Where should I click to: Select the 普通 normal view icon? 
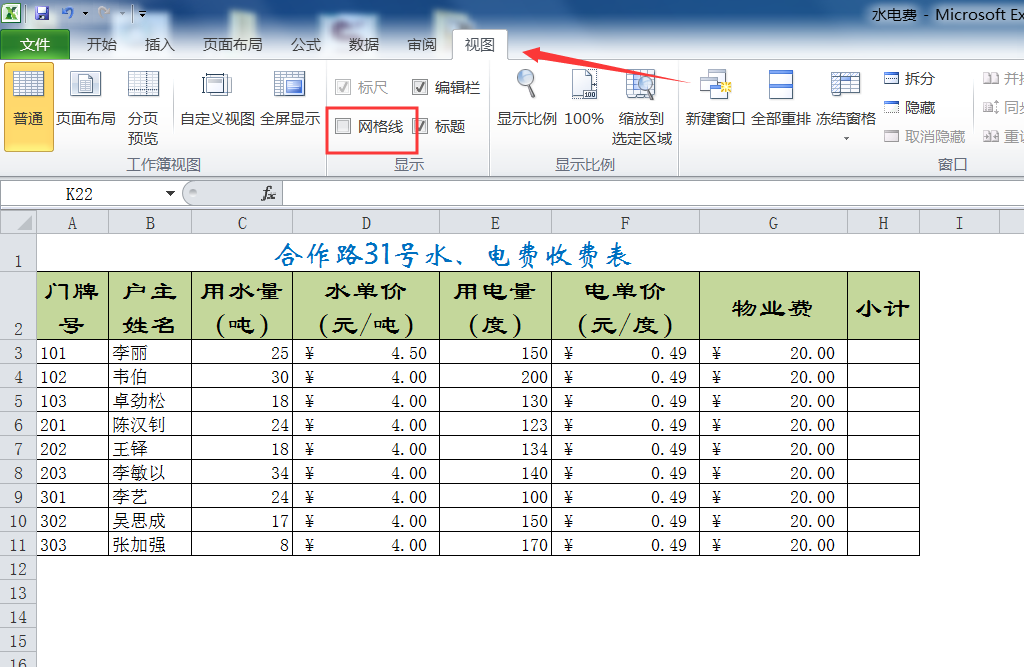28,104
